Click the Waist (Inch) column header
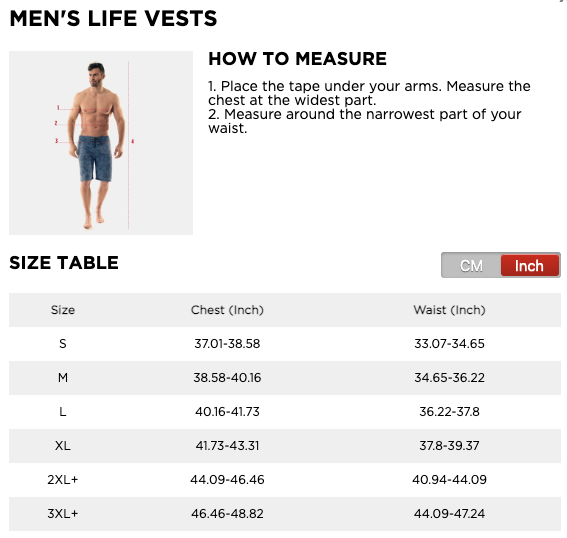Image resolution: width=567 pixels, height=538 pixels. coord(449,310)
